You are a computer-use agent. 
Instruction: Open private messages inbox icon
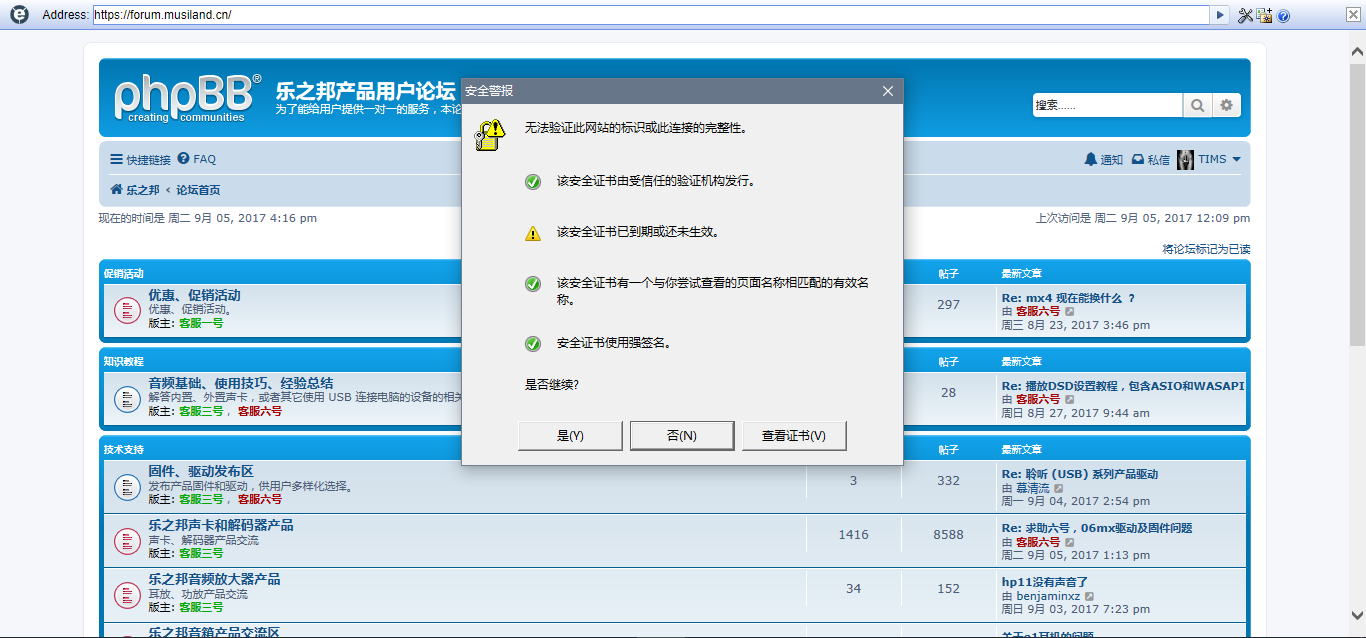pos(1138,159)
